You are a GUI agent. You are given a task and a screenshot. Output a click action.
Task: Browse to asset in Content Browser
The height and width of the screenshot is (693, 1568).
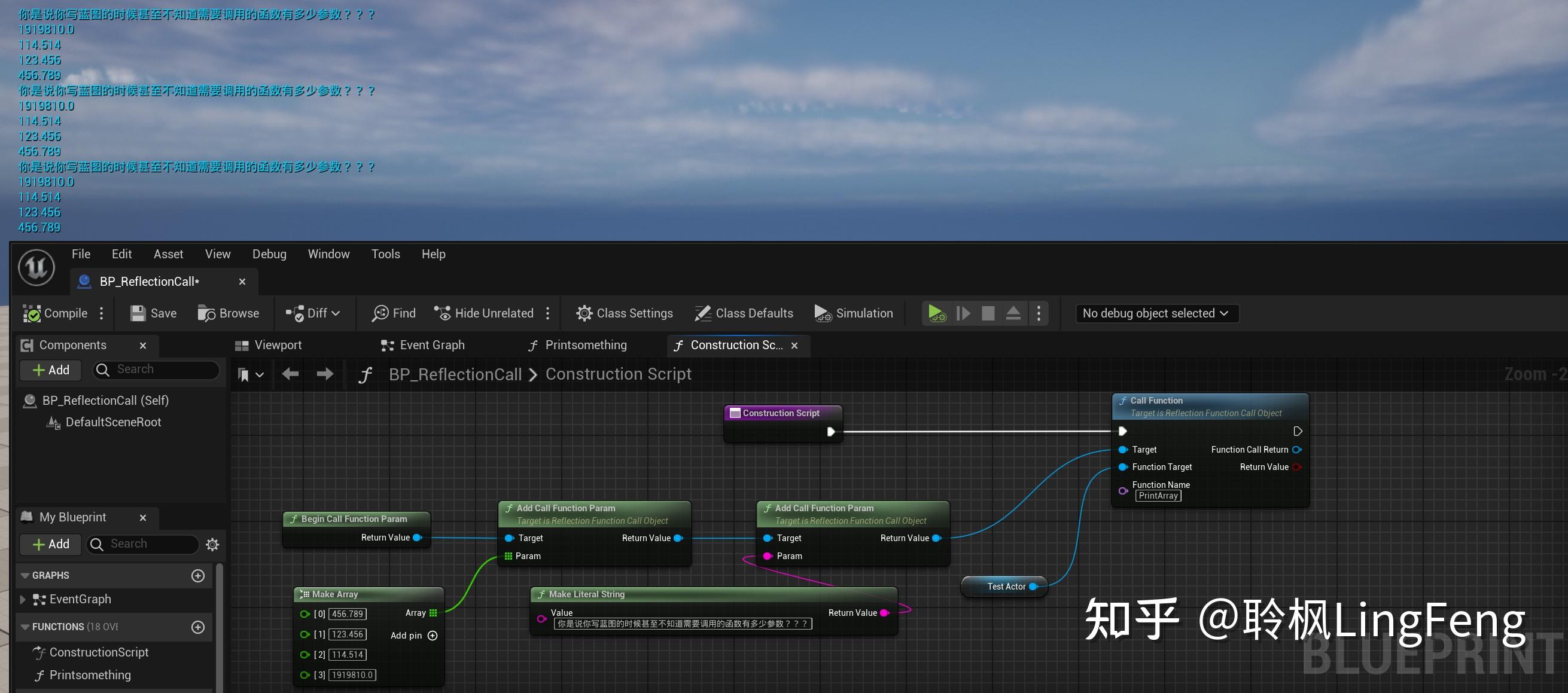[229, 313]
